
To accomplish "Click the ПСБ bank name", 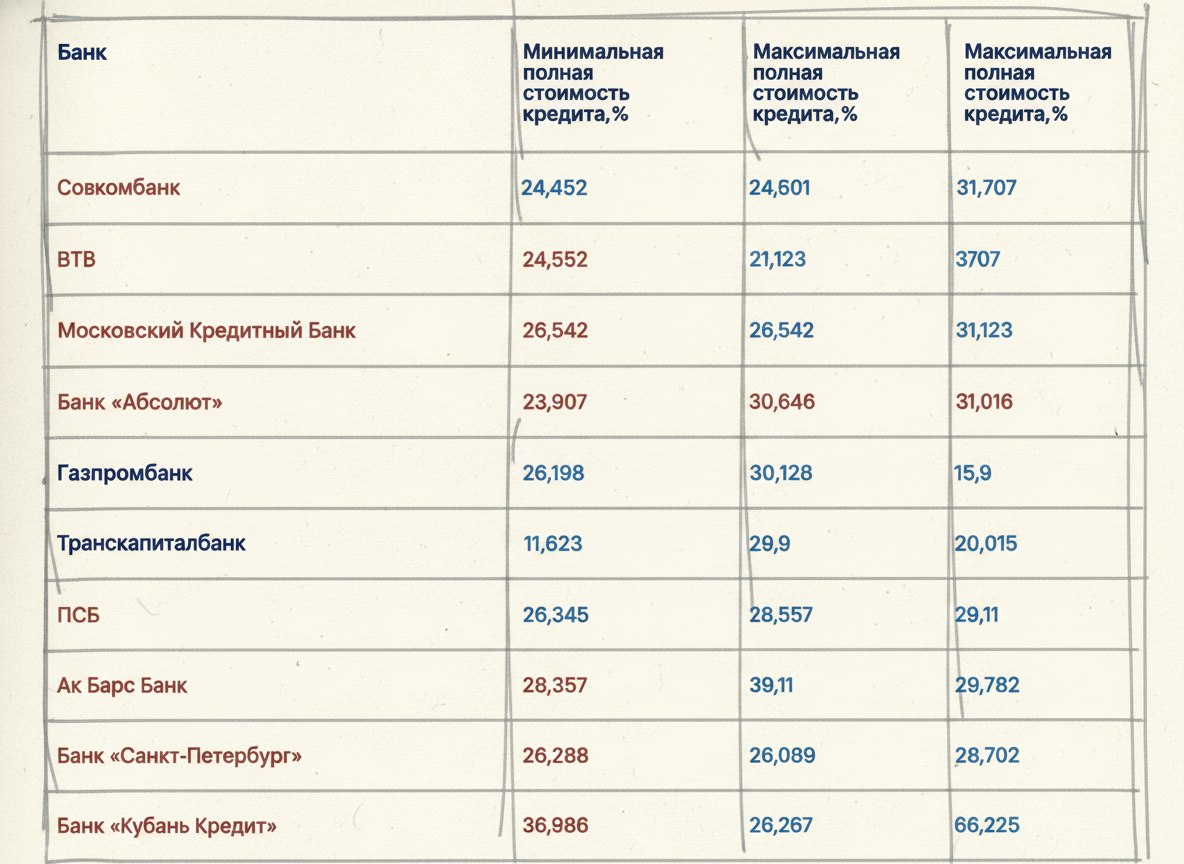I will click(79, 615).
